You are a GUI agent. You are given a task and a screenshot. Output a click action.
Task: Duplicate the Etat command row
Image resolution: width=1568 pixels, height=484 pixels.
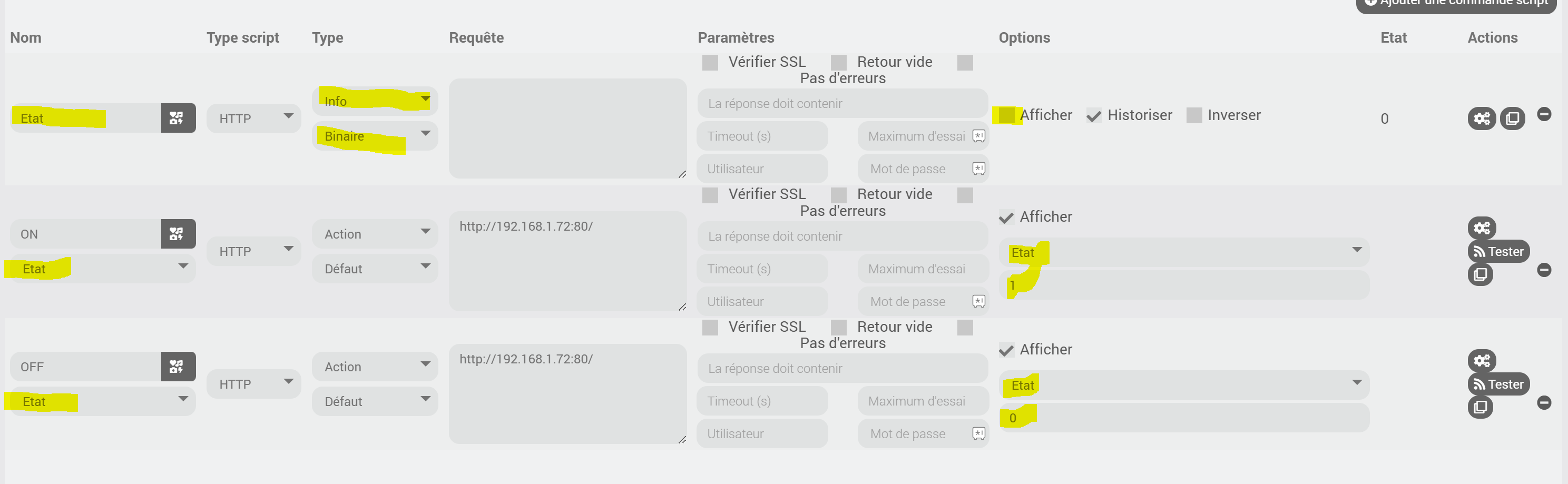click(1512, 118)
